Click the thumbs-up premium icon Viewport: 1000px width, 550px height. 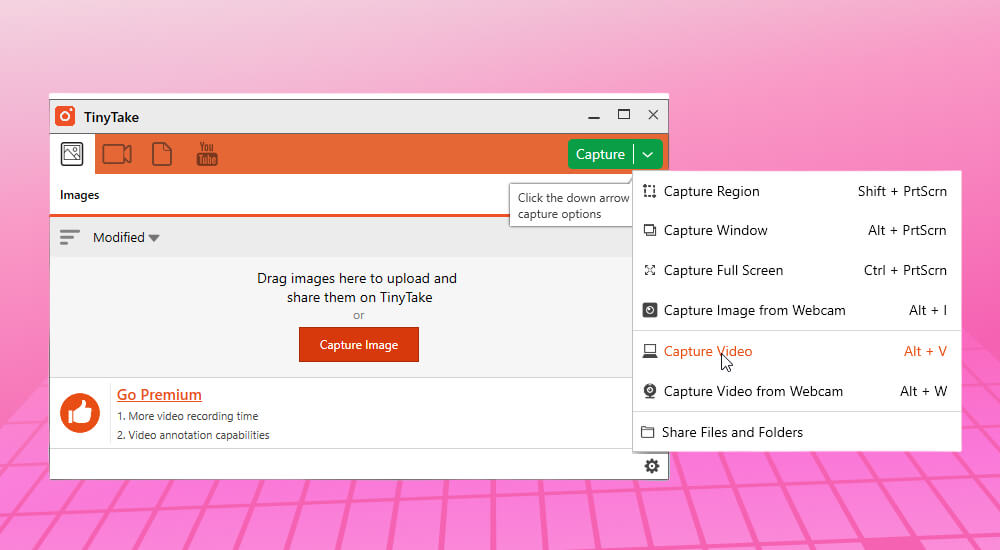pyautogui.click(x=80, y=413)
